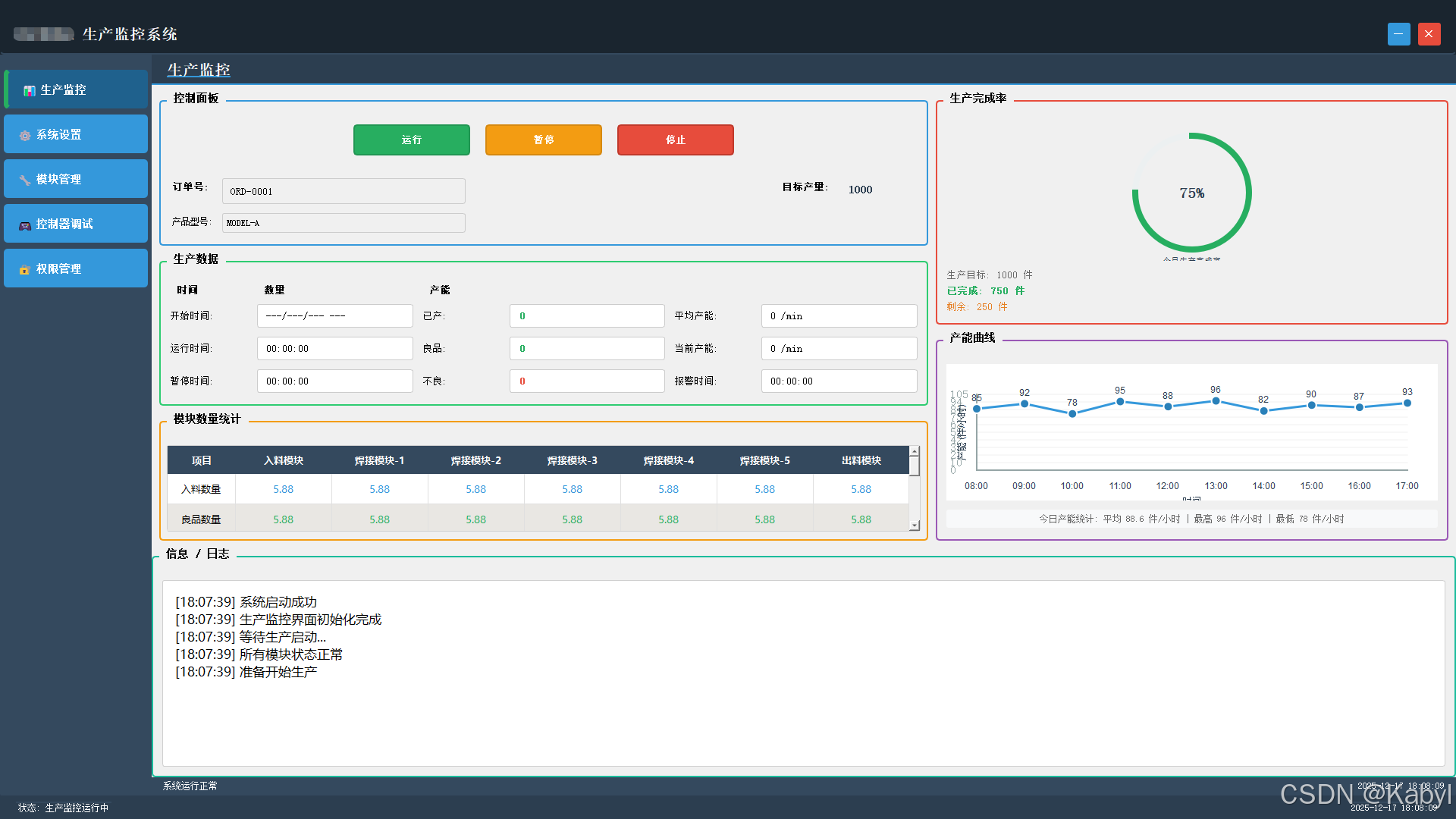Click the gamepad icon beside 控制器调试
This screenshot has width=1456, height=819.
[25, 224]
